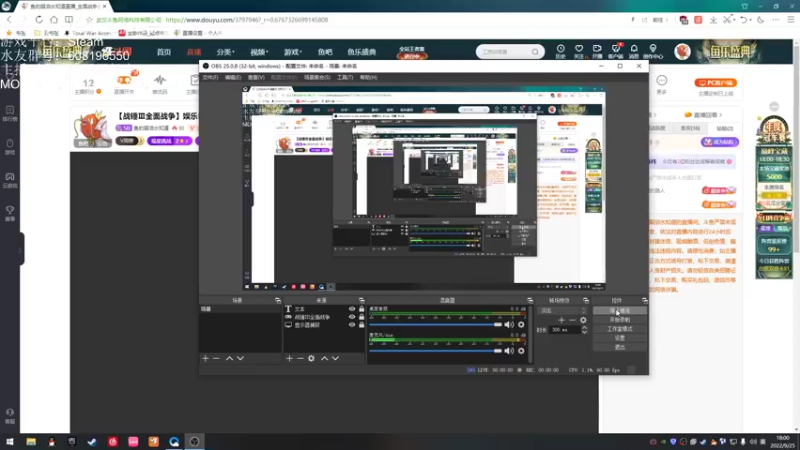Open OBS 帮助(H) menu
Screen dimensions: 800x450
368,78
